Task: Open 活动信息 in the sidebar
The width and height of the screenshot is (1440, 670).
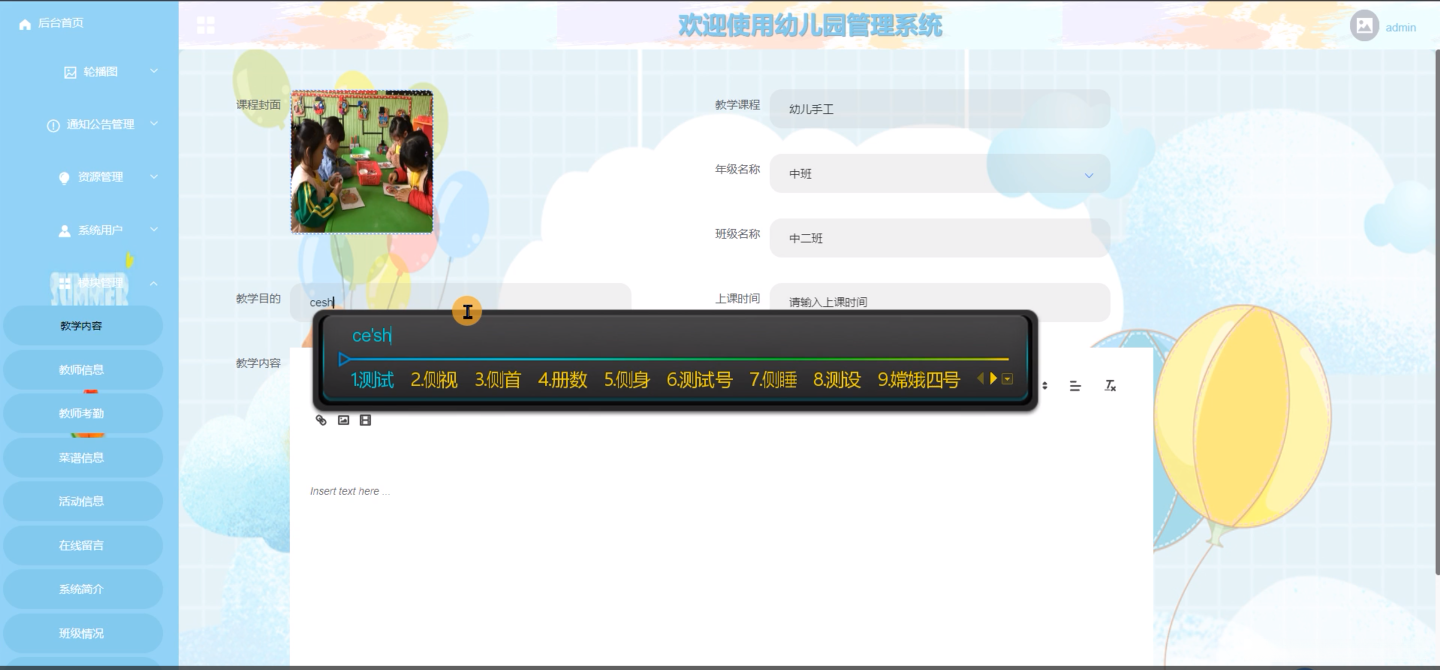Action: (81, 502)
